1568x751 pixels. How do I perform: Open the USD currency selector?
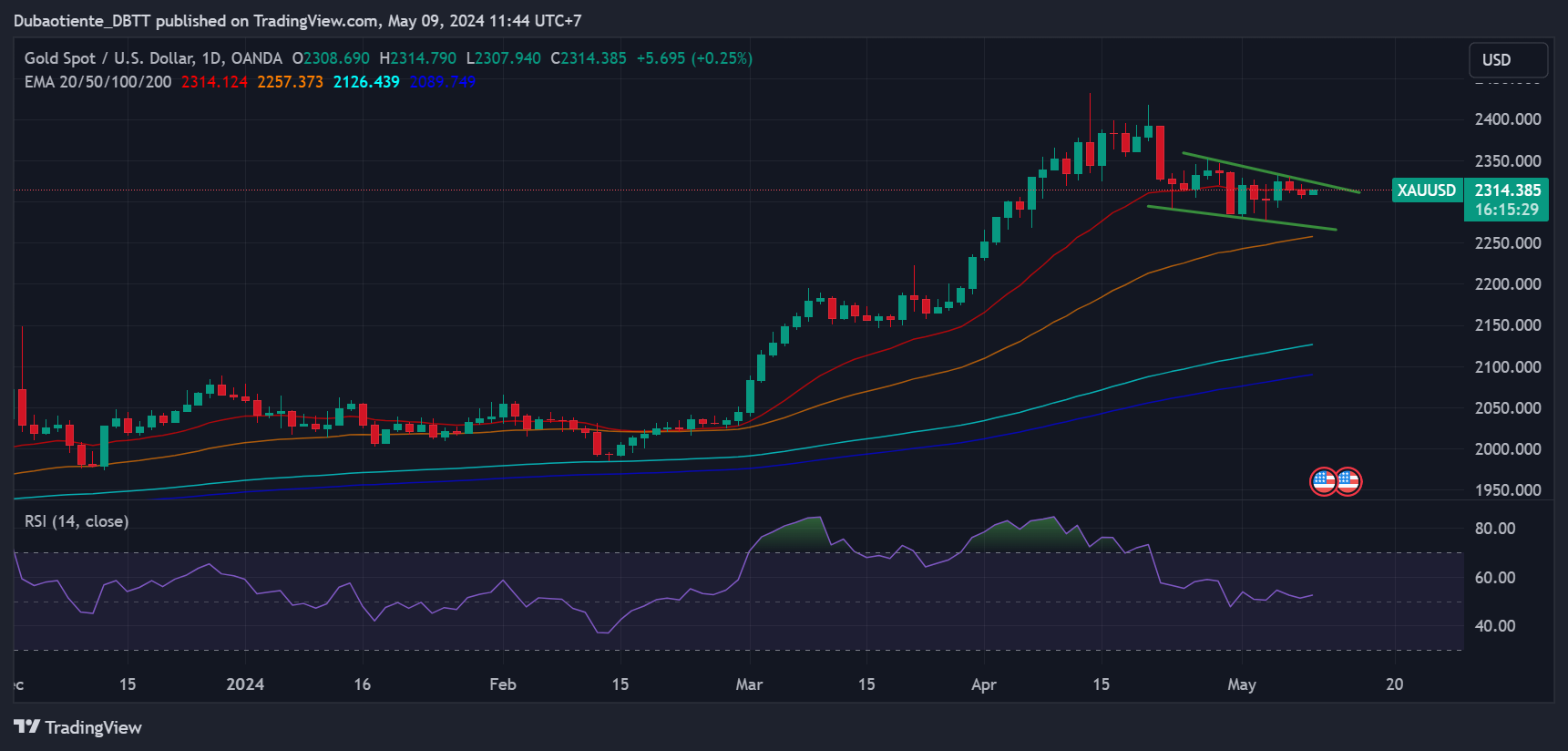click(1508, 60)
